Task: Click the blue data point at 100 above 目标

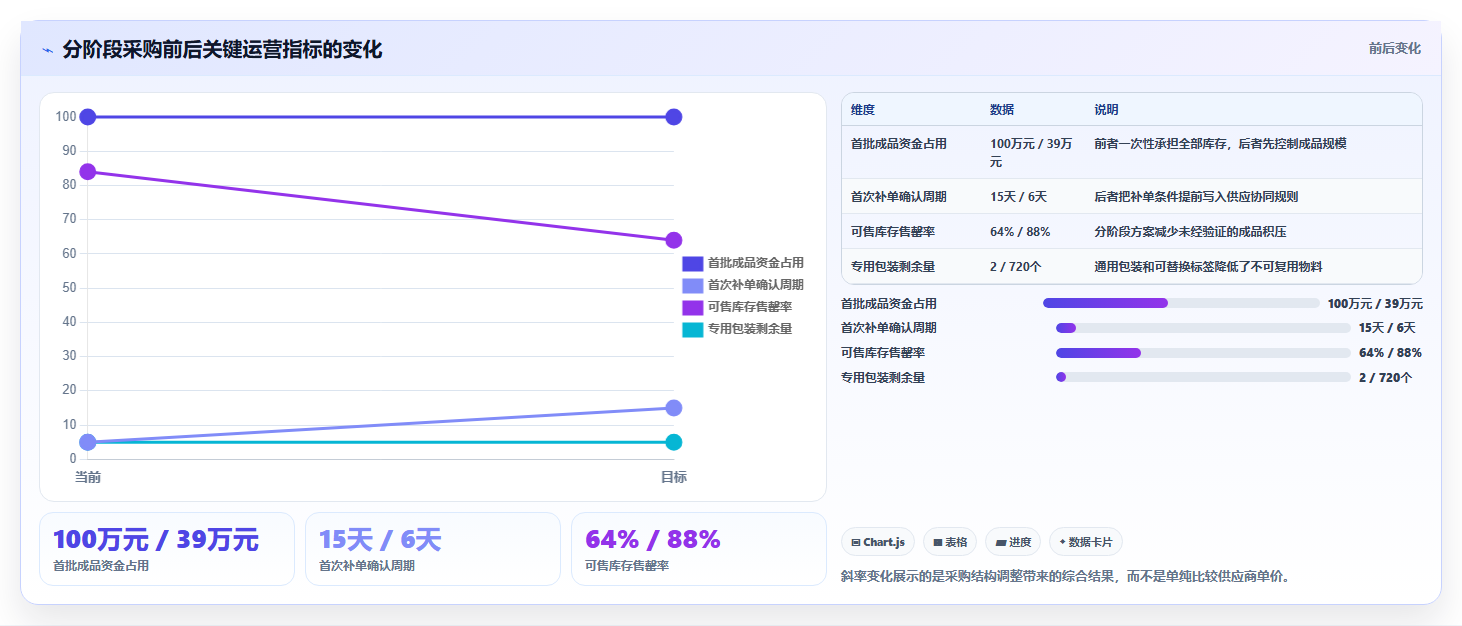Action: [674, 117]
